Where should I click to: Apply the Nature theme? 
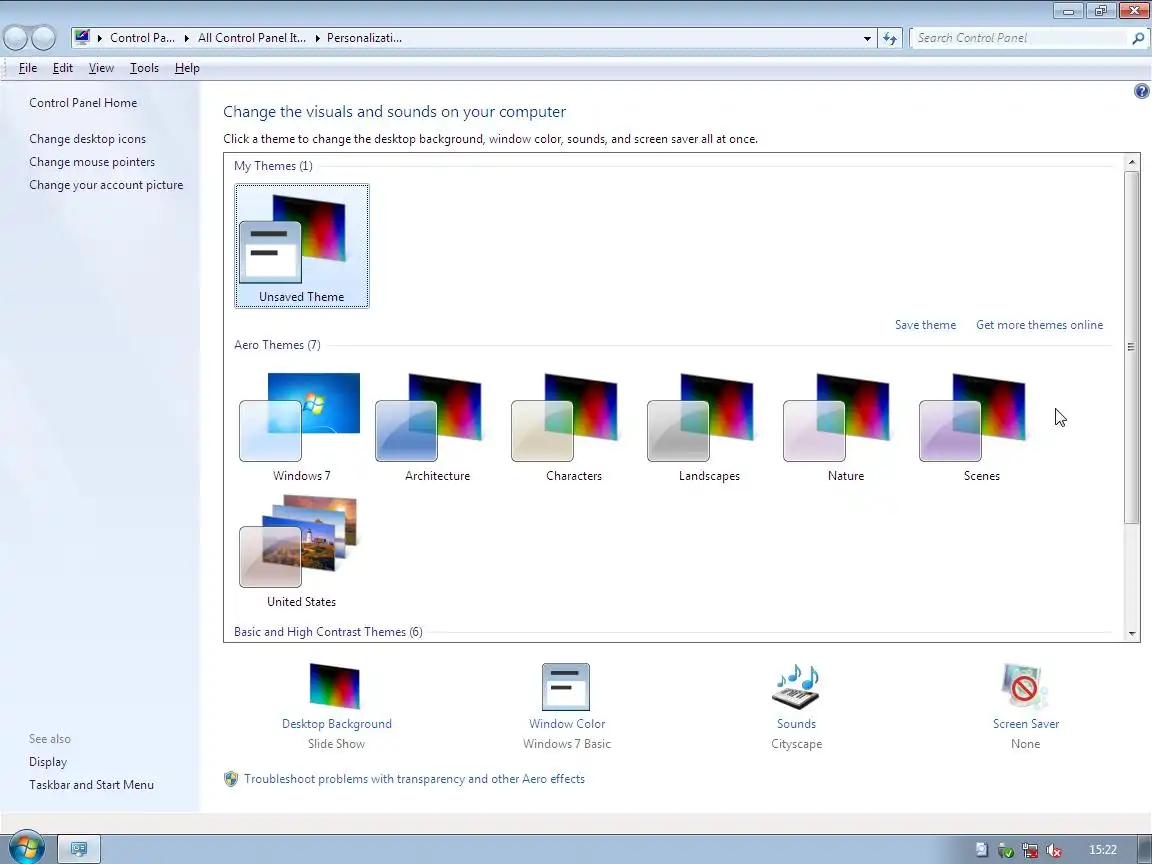845,427
